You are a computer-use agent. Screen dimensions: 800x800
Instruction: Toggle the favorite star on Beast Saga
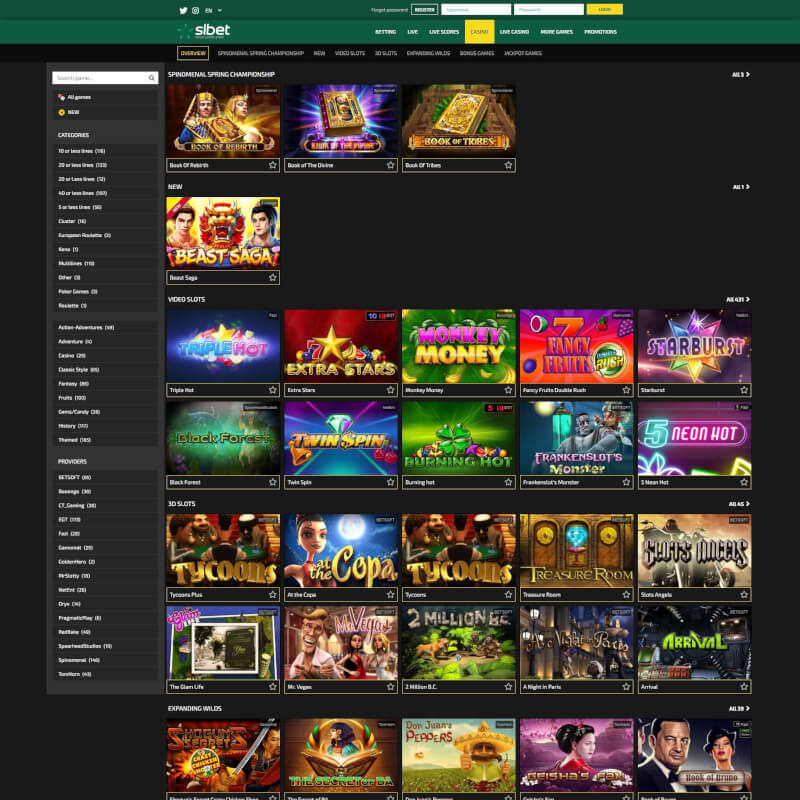pos(273,278)
